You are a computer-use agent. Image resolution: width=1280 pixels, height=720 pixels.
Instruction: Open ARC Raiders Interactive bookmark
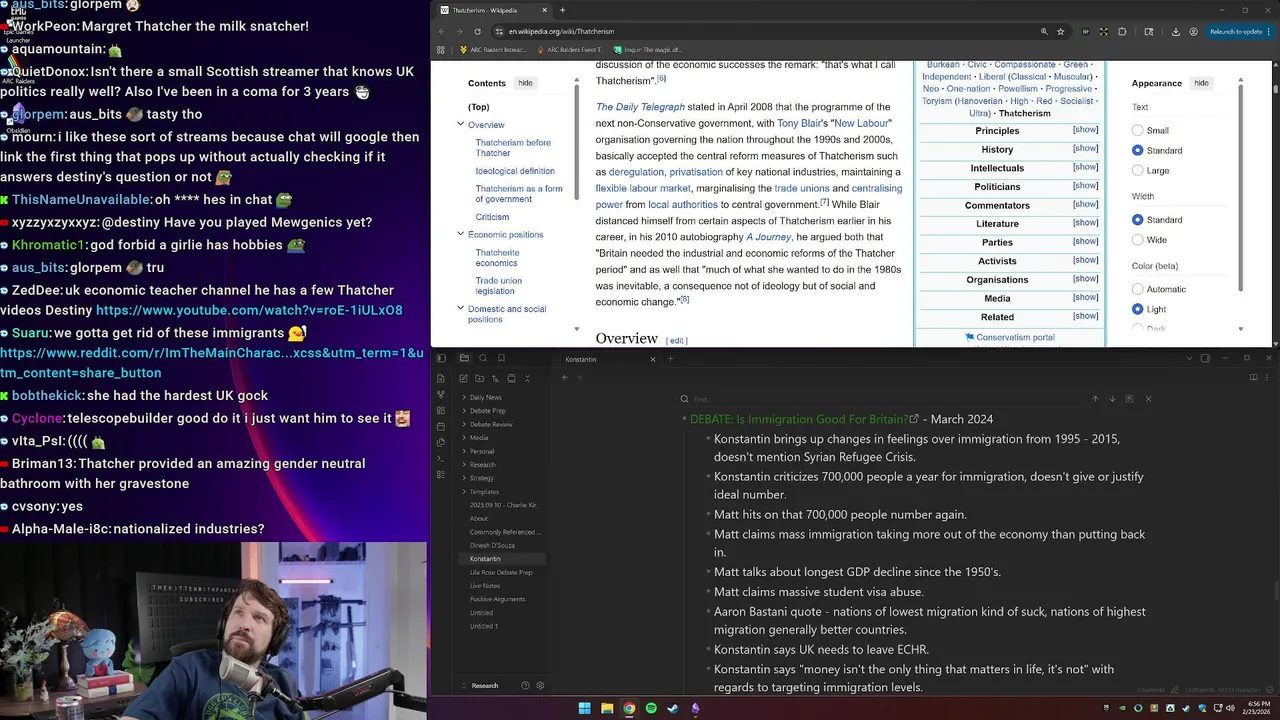tap(492, 49)
